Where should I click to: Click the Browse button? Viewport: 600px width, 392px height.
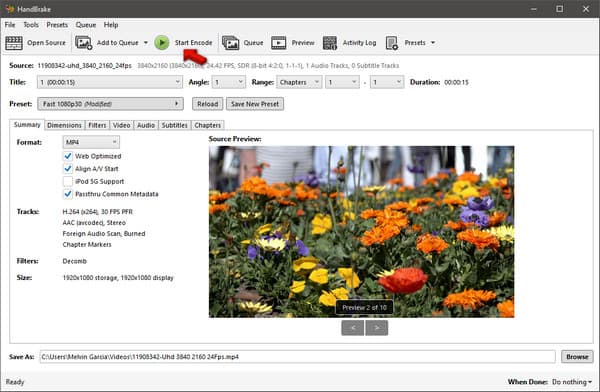coord(577,356)
